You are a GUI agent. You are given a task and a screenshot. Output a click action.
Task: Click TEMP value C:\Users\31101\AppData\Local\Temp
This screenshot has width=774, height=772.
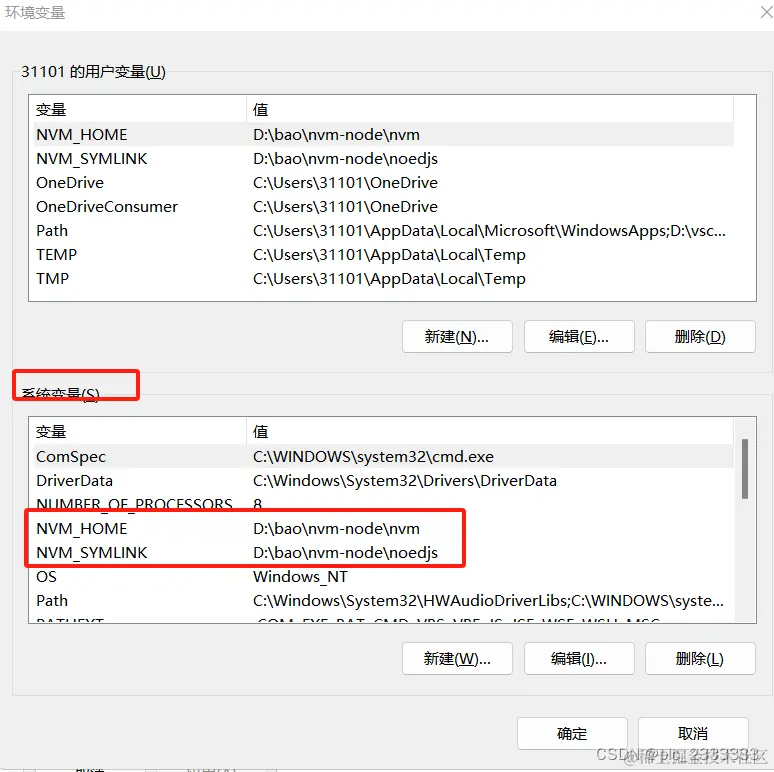[389, 255]
